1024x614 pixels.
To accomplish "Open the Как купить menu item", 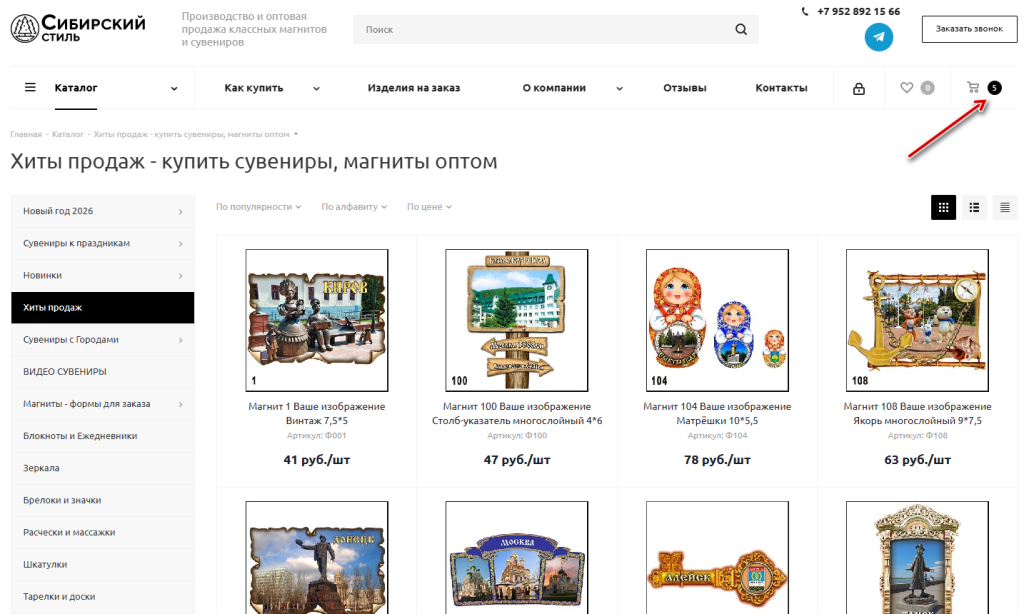I will [x=253, y=88].
